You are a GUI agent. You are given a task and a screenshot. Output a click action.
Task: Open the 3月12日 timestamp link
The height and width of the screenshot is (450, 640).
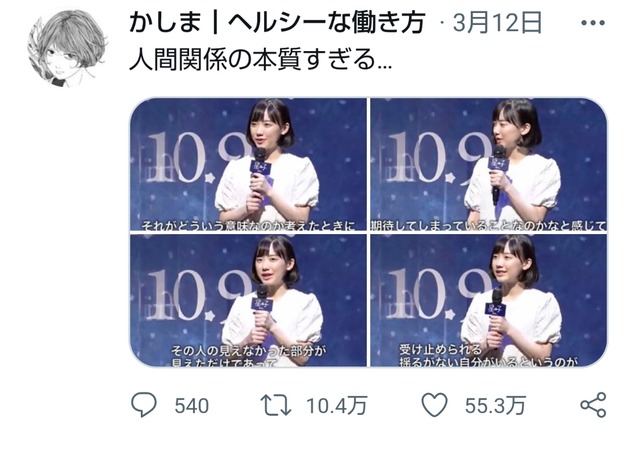pos(497,22)
